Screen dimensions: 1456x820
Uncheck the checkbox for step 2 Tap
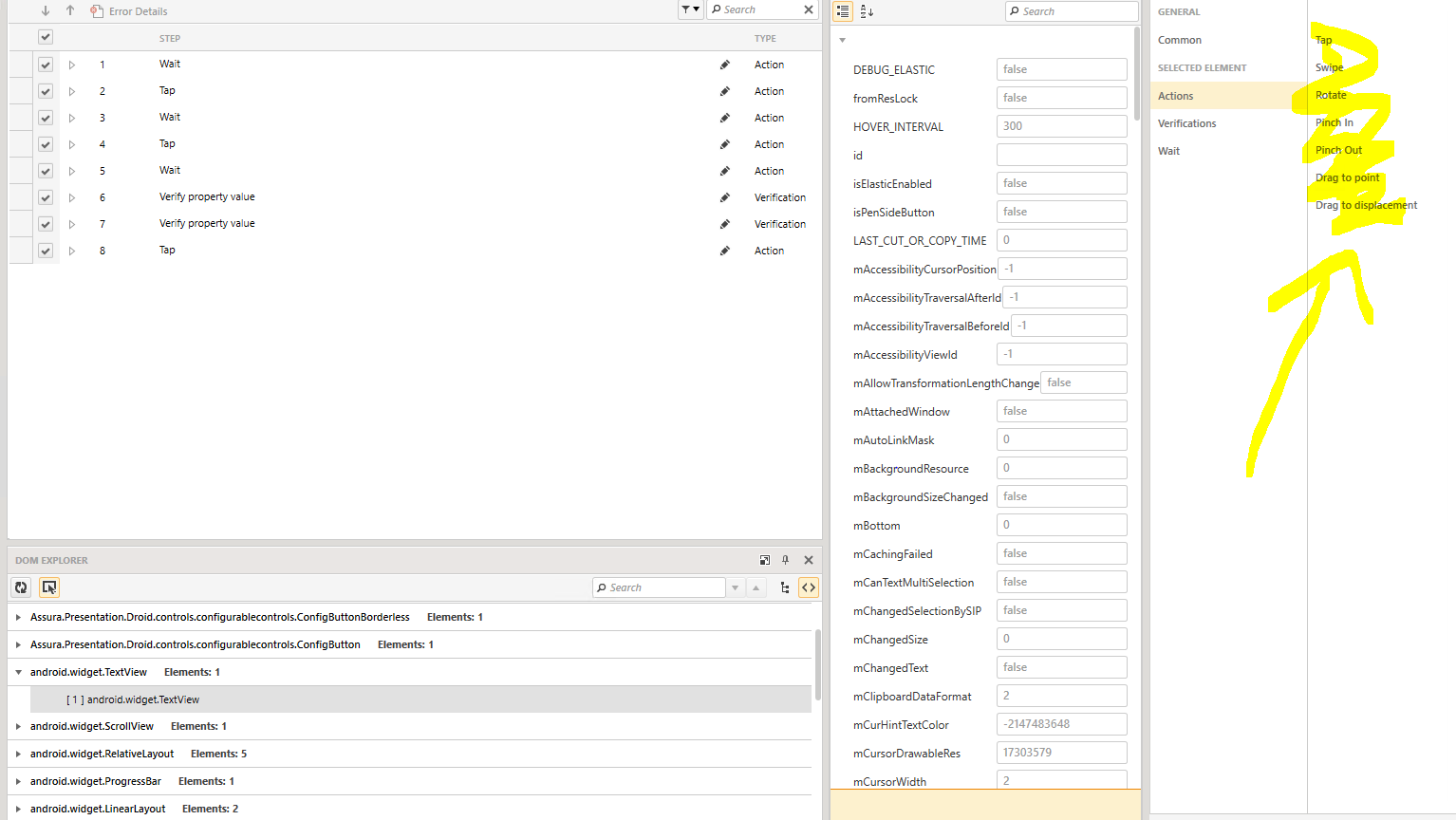[46, 91]
